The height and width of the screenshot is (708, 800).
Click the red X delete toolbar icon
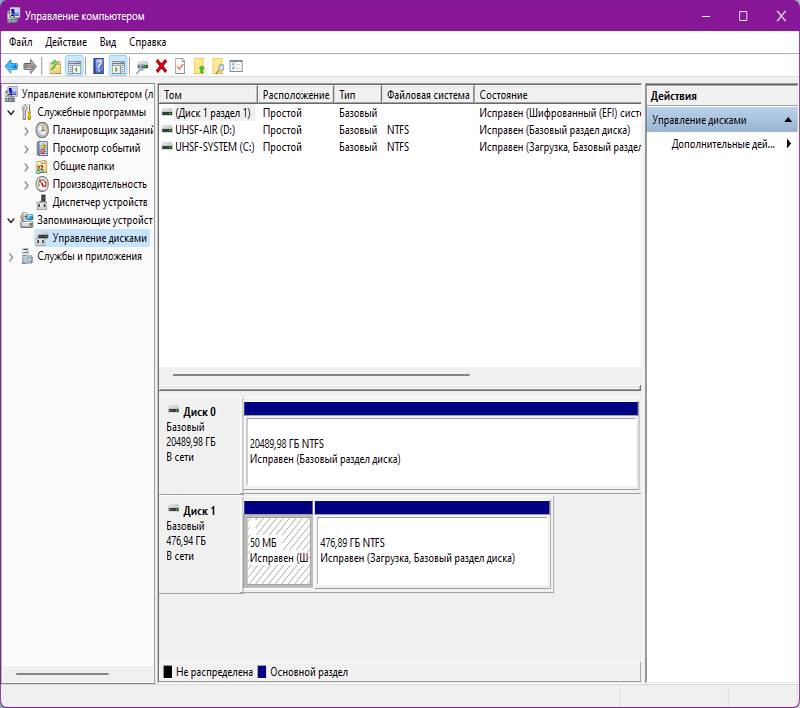tap(161, 66)
